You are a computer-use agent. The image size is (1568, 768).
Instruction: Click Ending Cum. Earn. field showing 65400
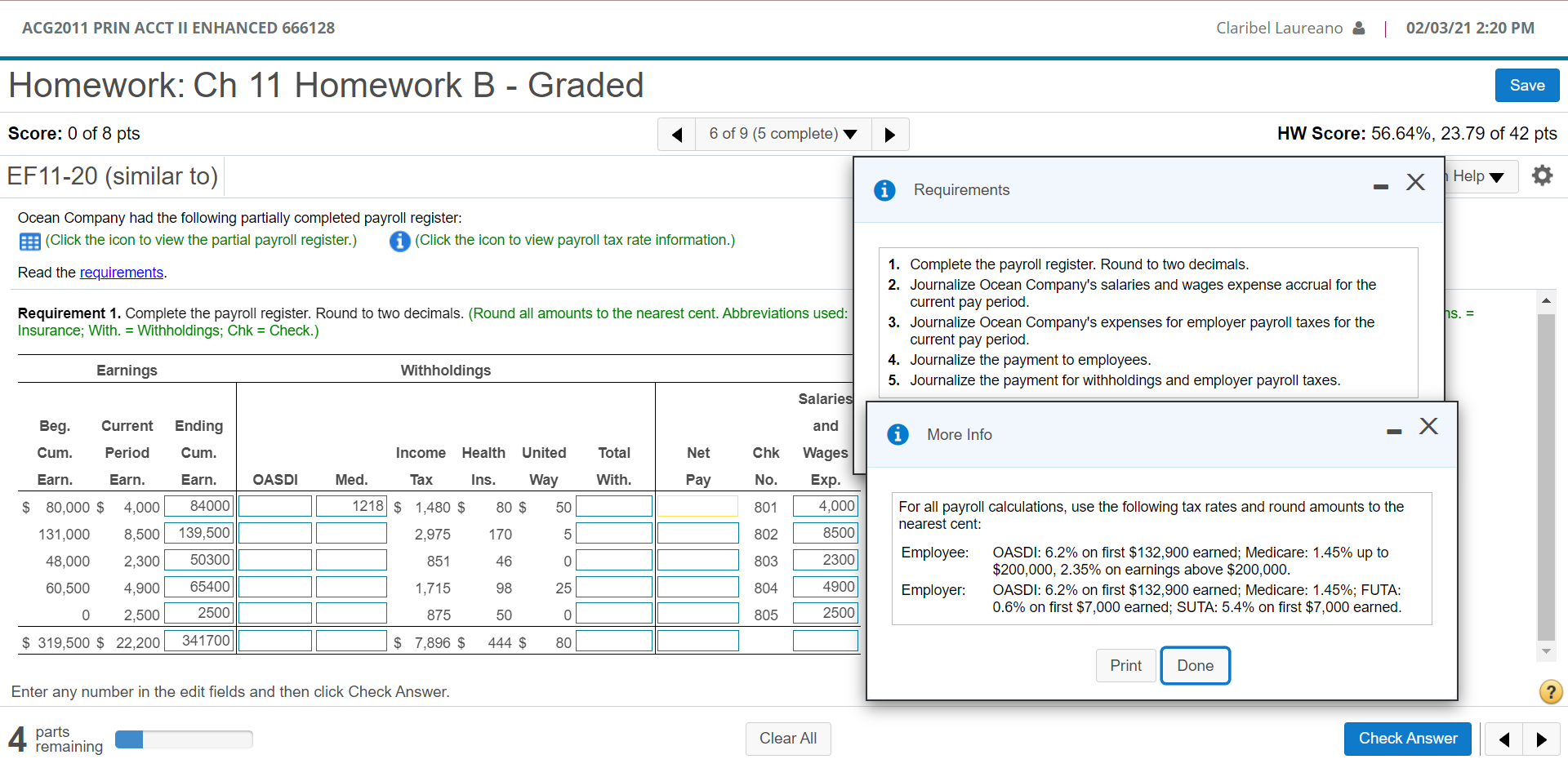198,588
